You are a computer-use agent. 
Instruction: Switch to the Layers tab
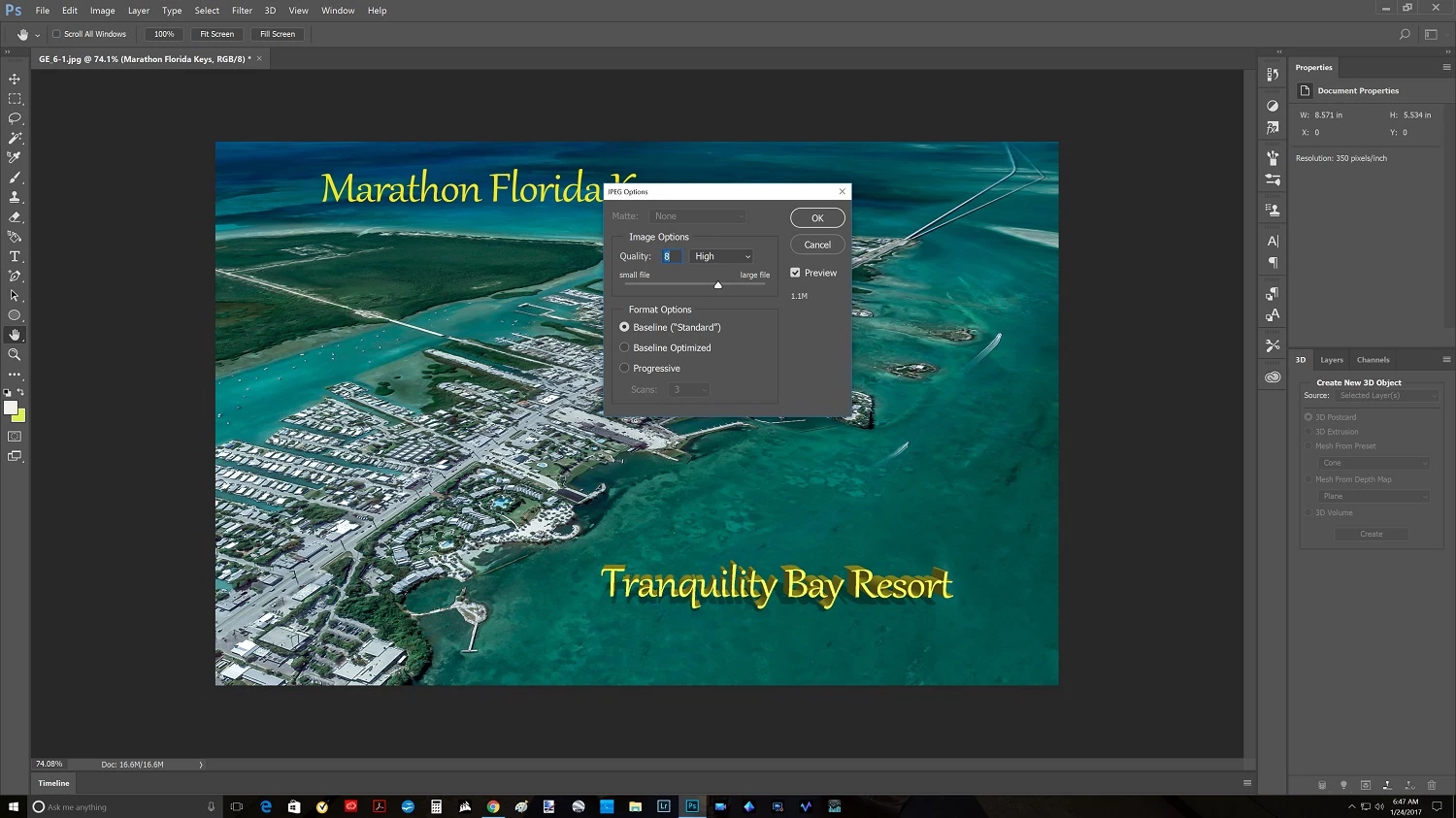pyautogui.click(x=1332, y=360)
